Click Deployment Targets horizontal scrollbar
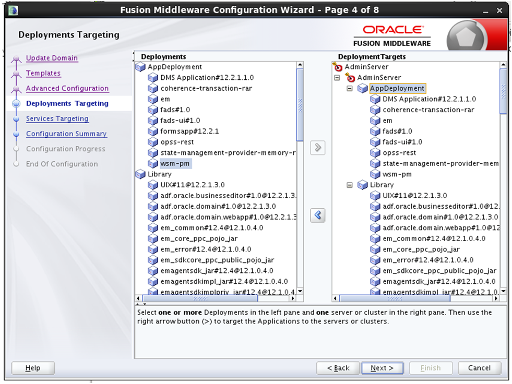 (x=395, y=298)
